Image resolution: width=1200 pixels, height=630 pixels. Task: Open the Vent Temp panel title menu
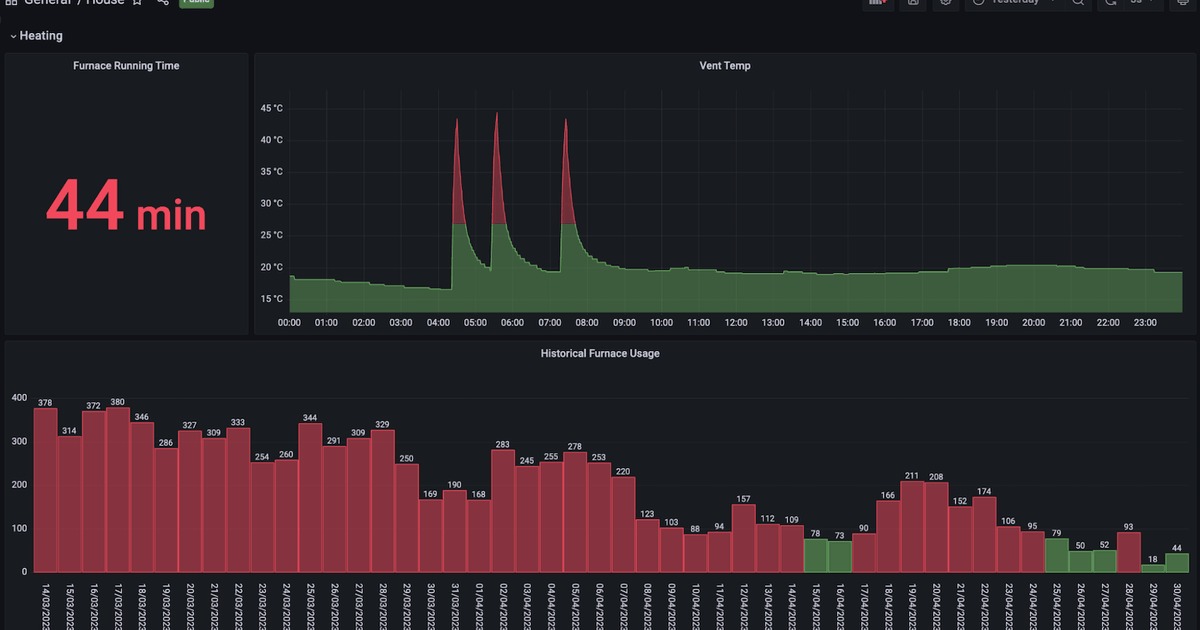[725, 66]
